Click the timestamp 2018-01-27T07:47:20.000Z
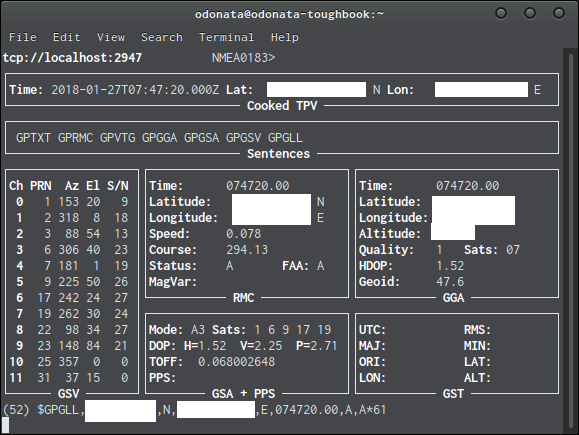Screen dimensions: 579x435 click(x=135, y=90)
